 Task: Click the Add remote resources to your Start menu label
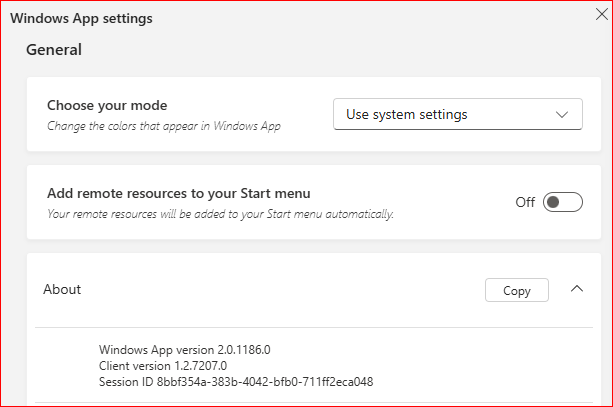(x=179, y=194)
